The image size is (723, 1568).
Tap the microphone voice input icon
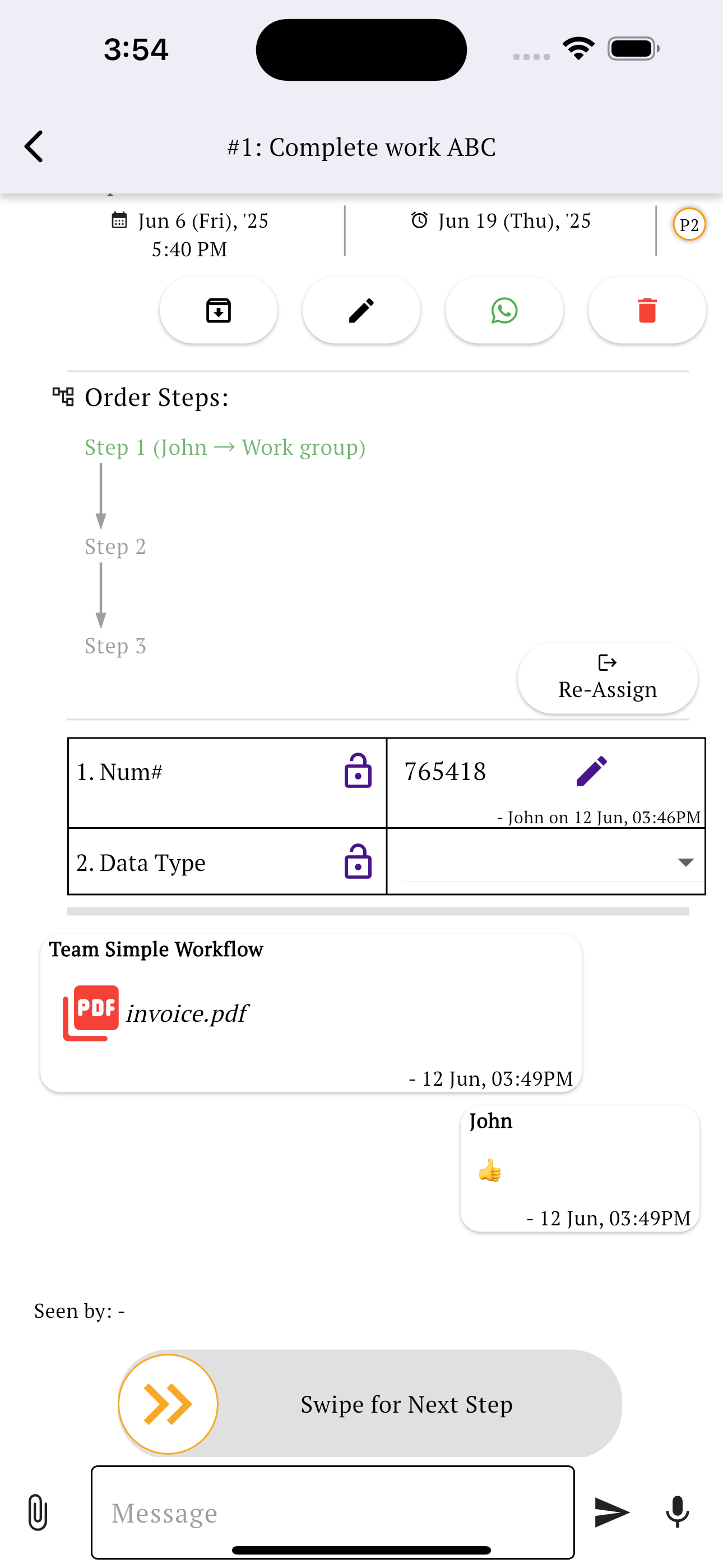678,1512
